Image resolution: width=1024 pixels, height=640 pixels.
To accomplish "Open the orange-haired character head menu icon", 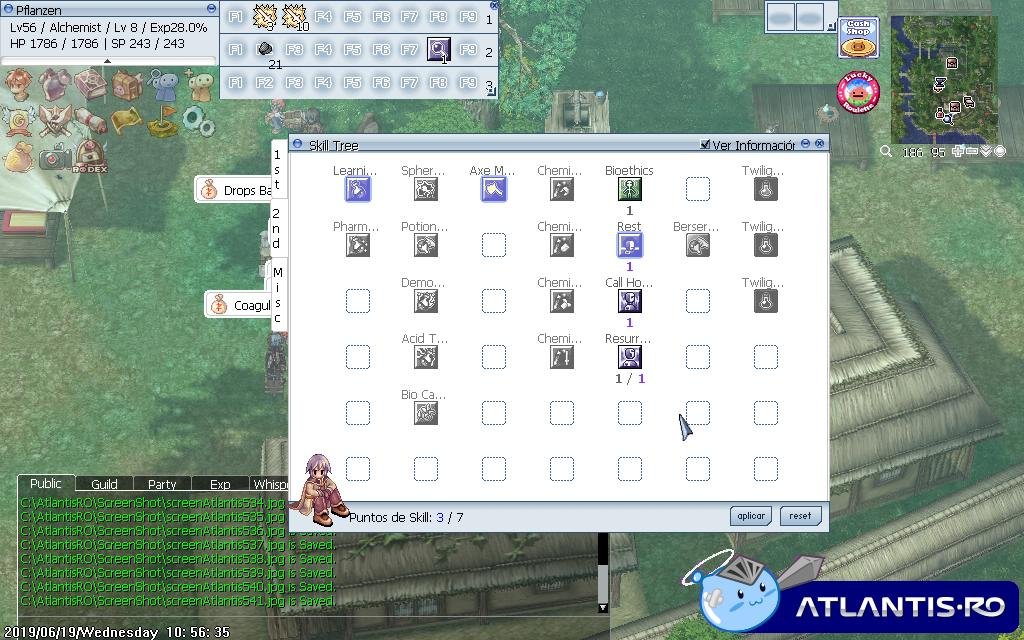I will coord(18,84).
